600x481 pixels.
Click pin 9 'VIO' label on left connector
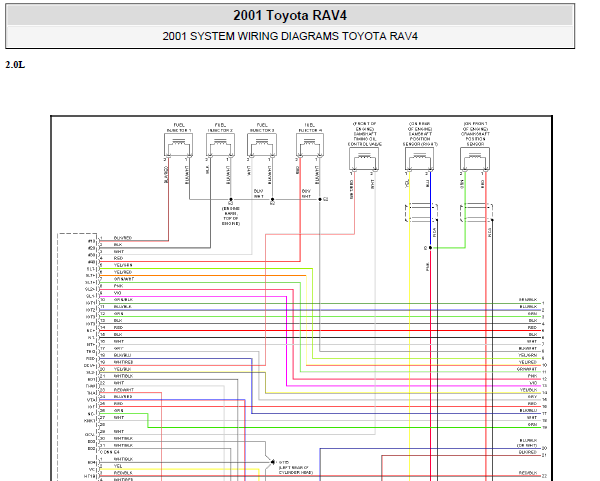coord(117,293)
